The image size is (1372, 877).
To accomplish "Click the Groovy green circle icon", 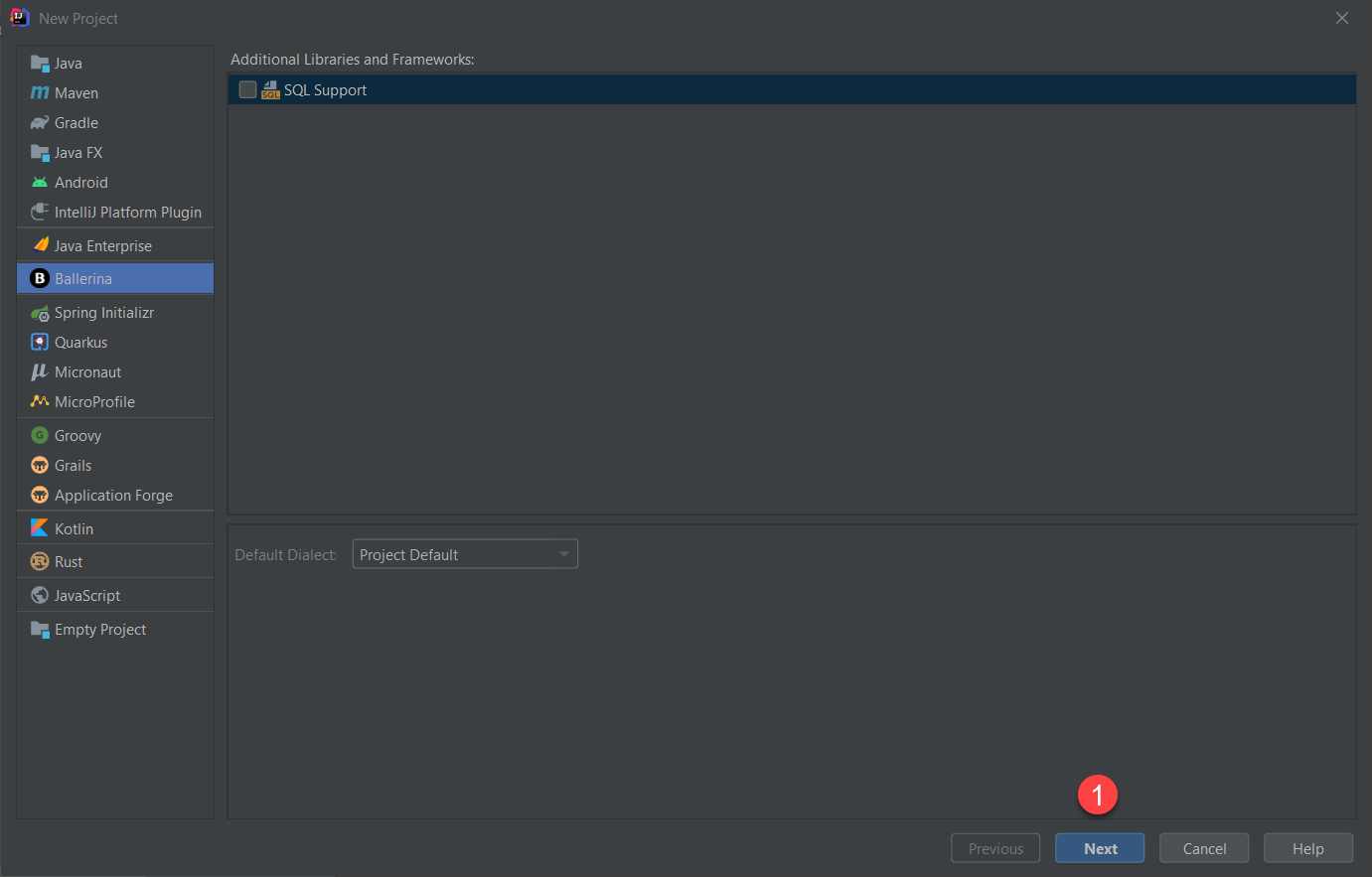I will [40, 435].
